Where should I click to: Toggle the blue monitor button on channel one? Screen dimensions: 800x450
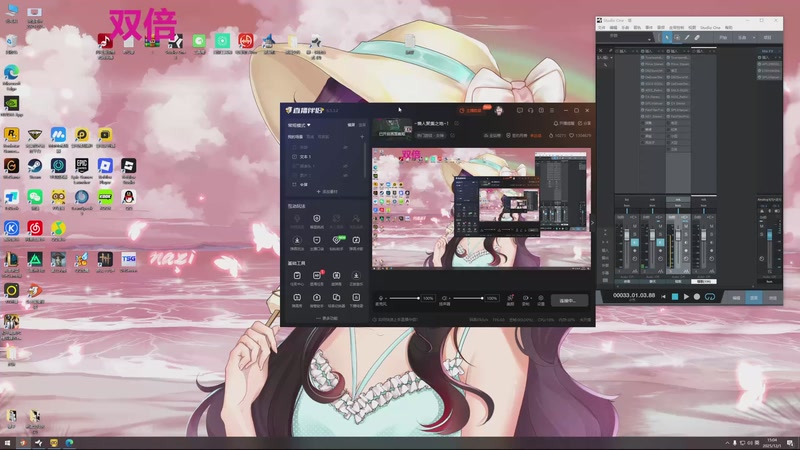pyautogui.click(x=635, y=243)
